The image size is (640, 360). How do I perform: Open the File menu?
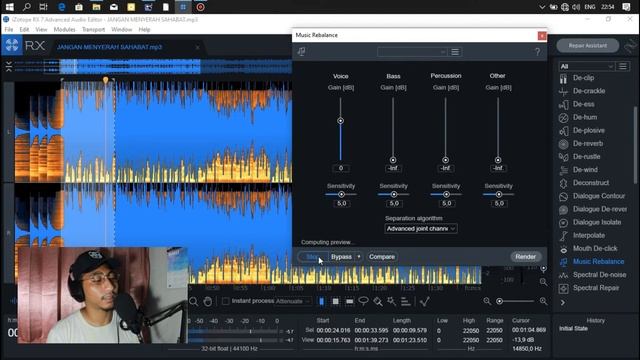tap(9, 29)
